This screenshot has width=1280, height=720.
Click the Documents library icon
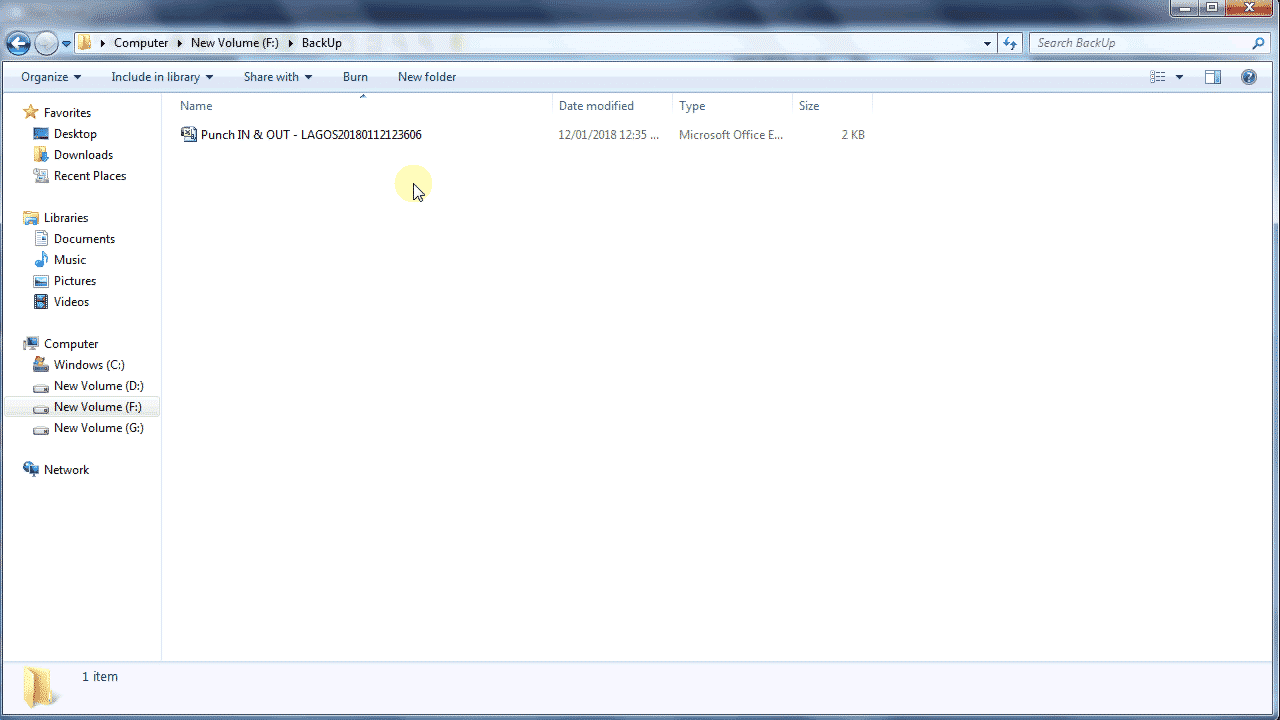point(41,239)
